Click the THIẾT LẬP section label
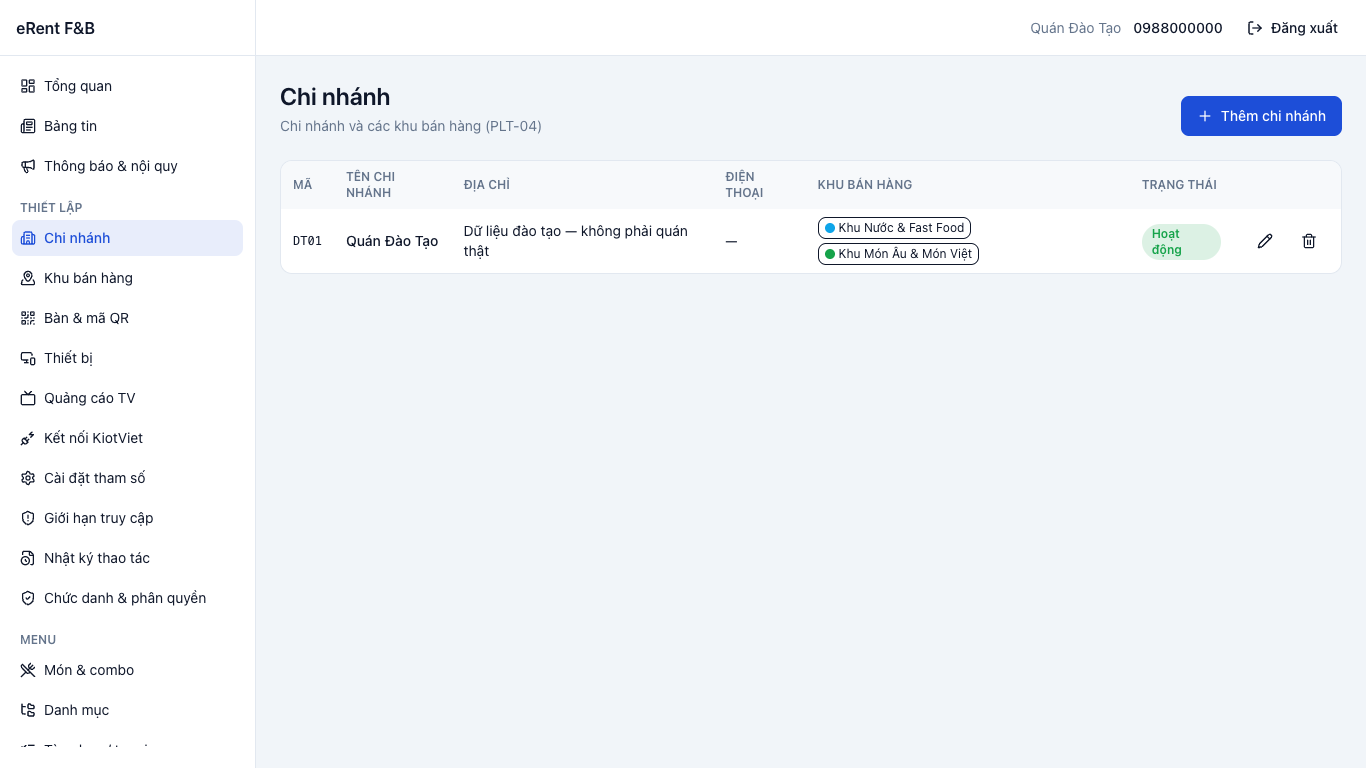Image resolution: width=1366 pixels, height=768 pixels. 51,208
